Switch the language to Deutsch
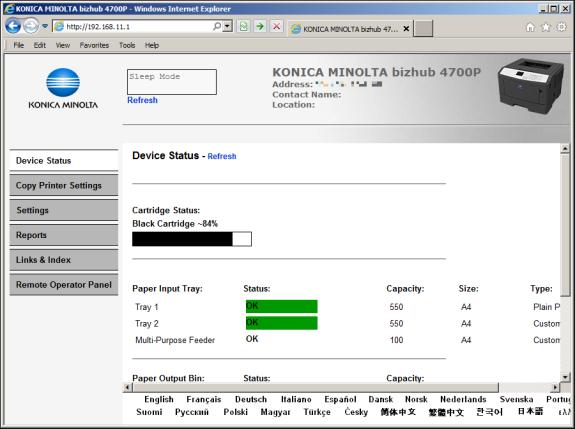Image resolution: width=575 pixels, height=429 pixels. pyautogui.click(x=251, y=399)
